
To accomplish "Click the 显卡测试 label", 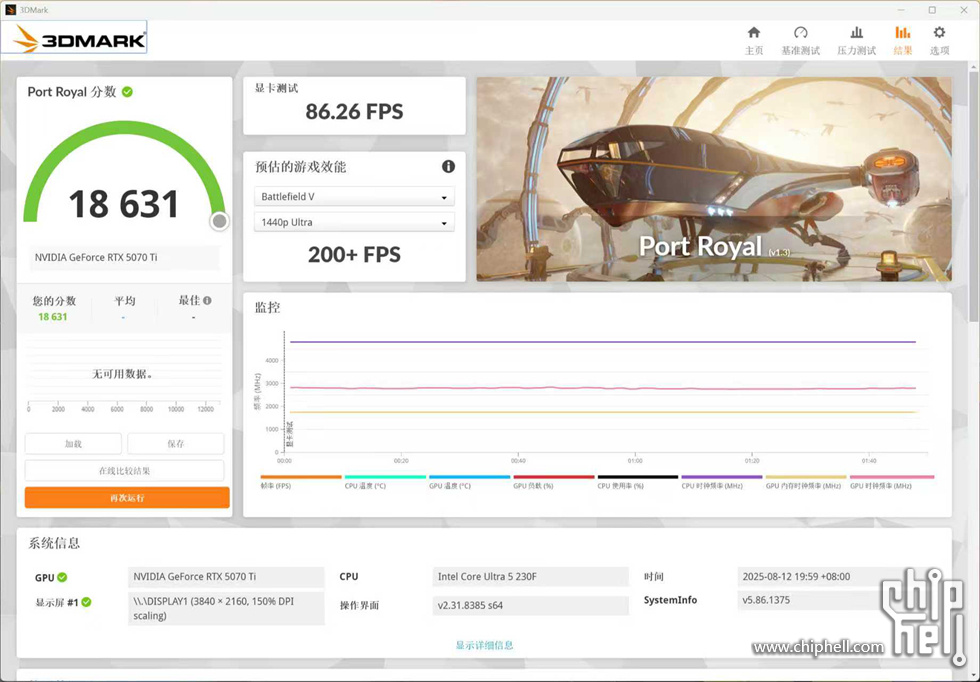I will (x=276, y=88).
